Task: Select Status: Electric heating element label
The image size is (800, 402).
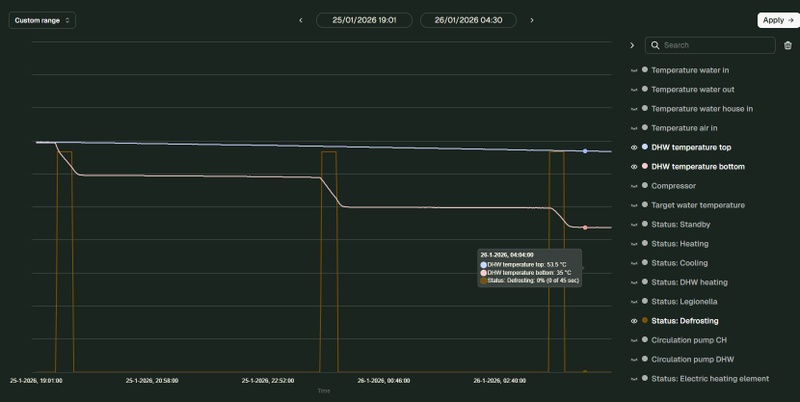Action: pos(710,379)
